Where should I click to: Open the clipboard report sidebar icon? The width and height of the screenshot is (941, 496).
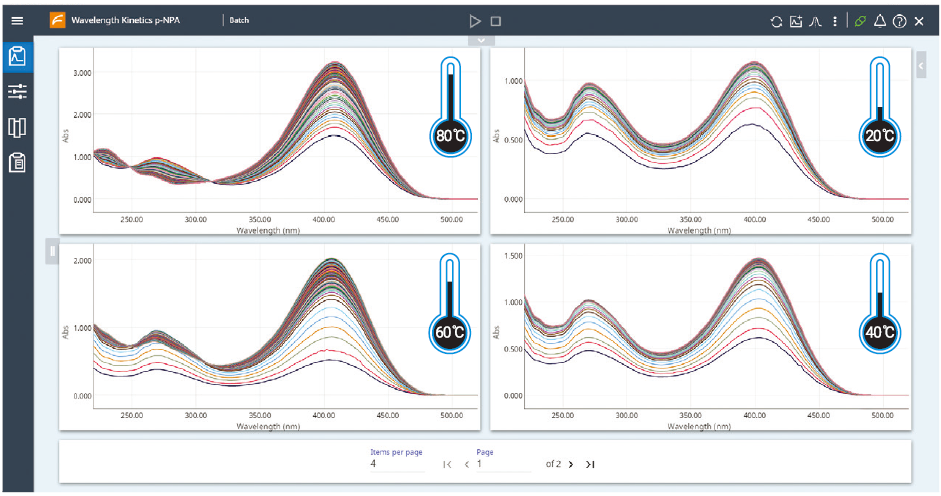pos(17,162)
